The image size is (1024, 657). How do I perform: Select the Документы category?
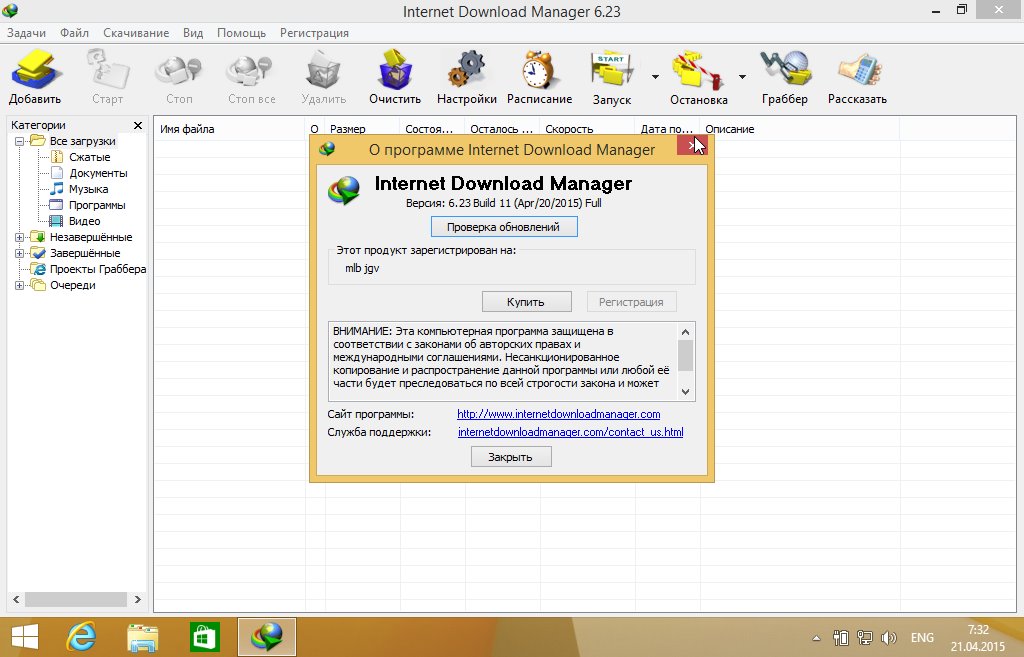point(98,173)
